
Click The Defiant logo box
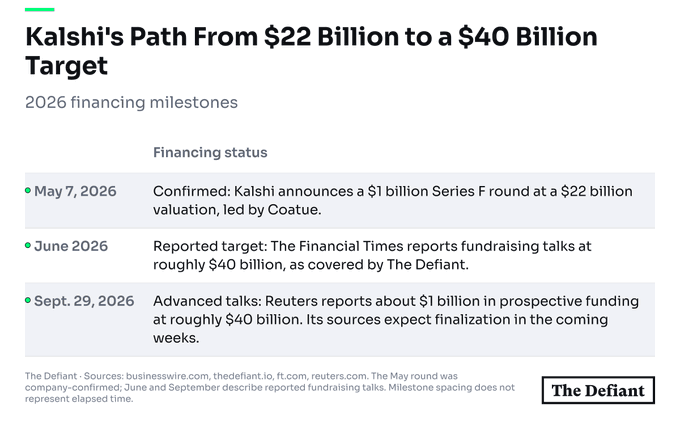[x=598, y=390]
